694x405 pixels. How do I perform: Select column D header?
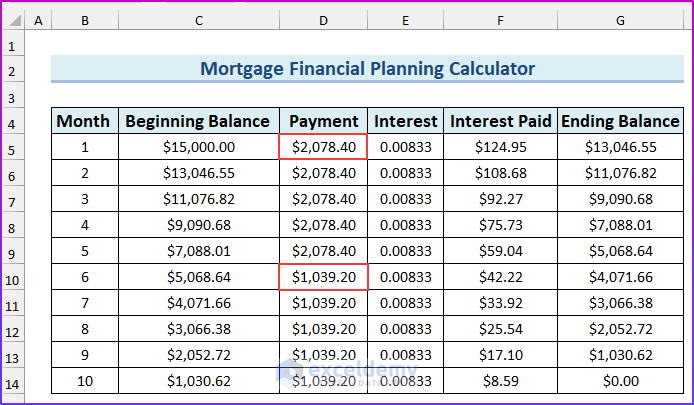coord(323,21)
